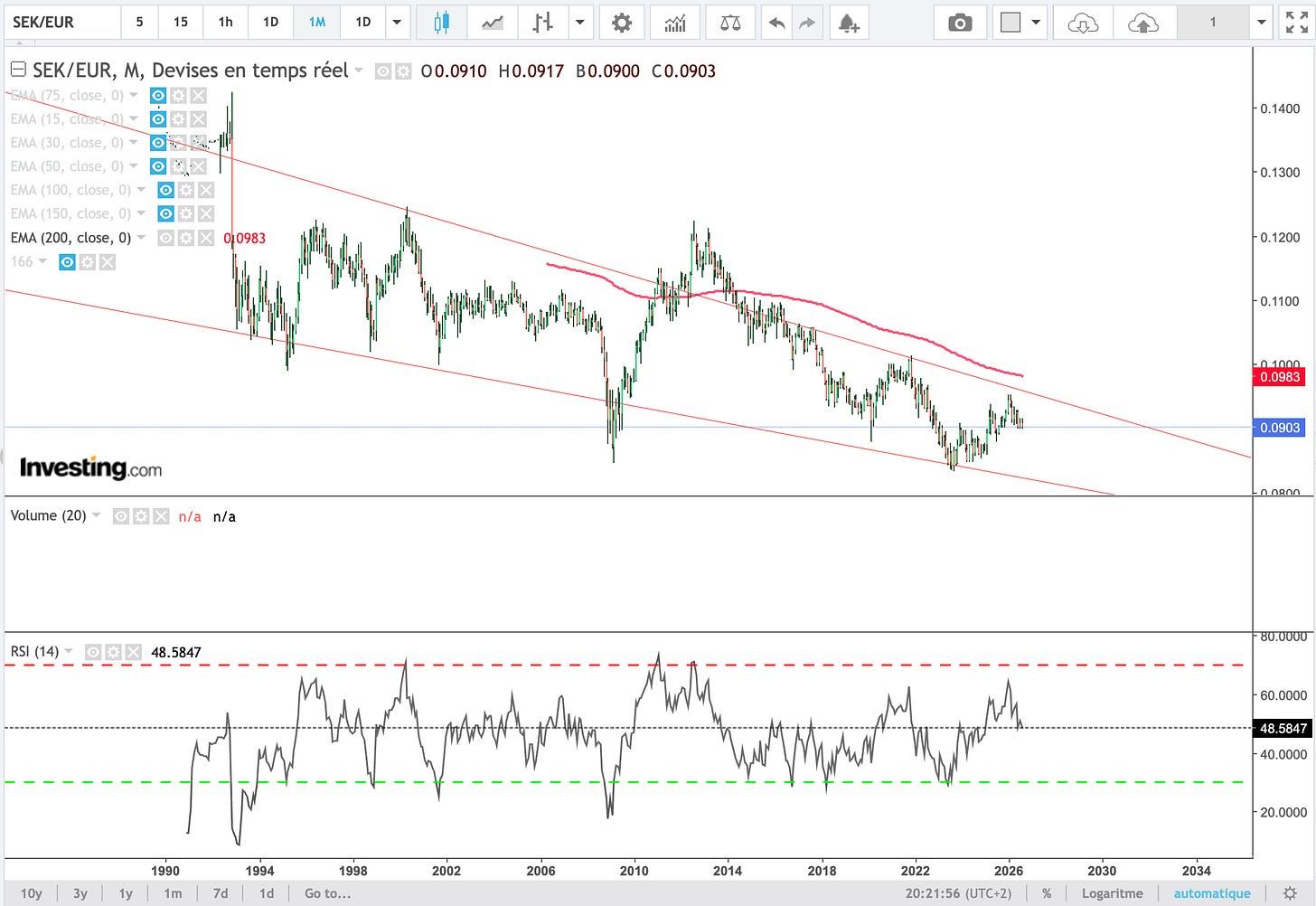The image size is (1316, 906).
Task: Switch to the area chart style icon
Action: [x=493, y=23]
